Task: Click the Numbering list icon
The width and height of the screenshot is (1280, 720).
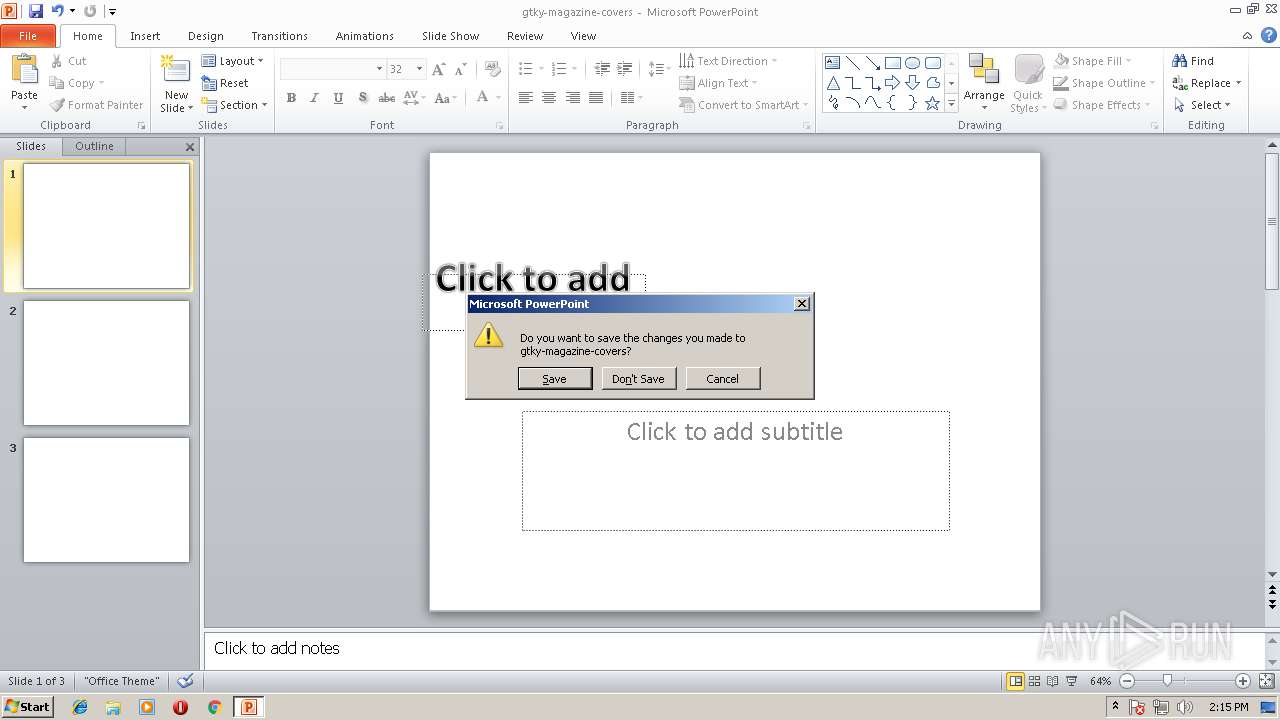Action: [558, 69]
